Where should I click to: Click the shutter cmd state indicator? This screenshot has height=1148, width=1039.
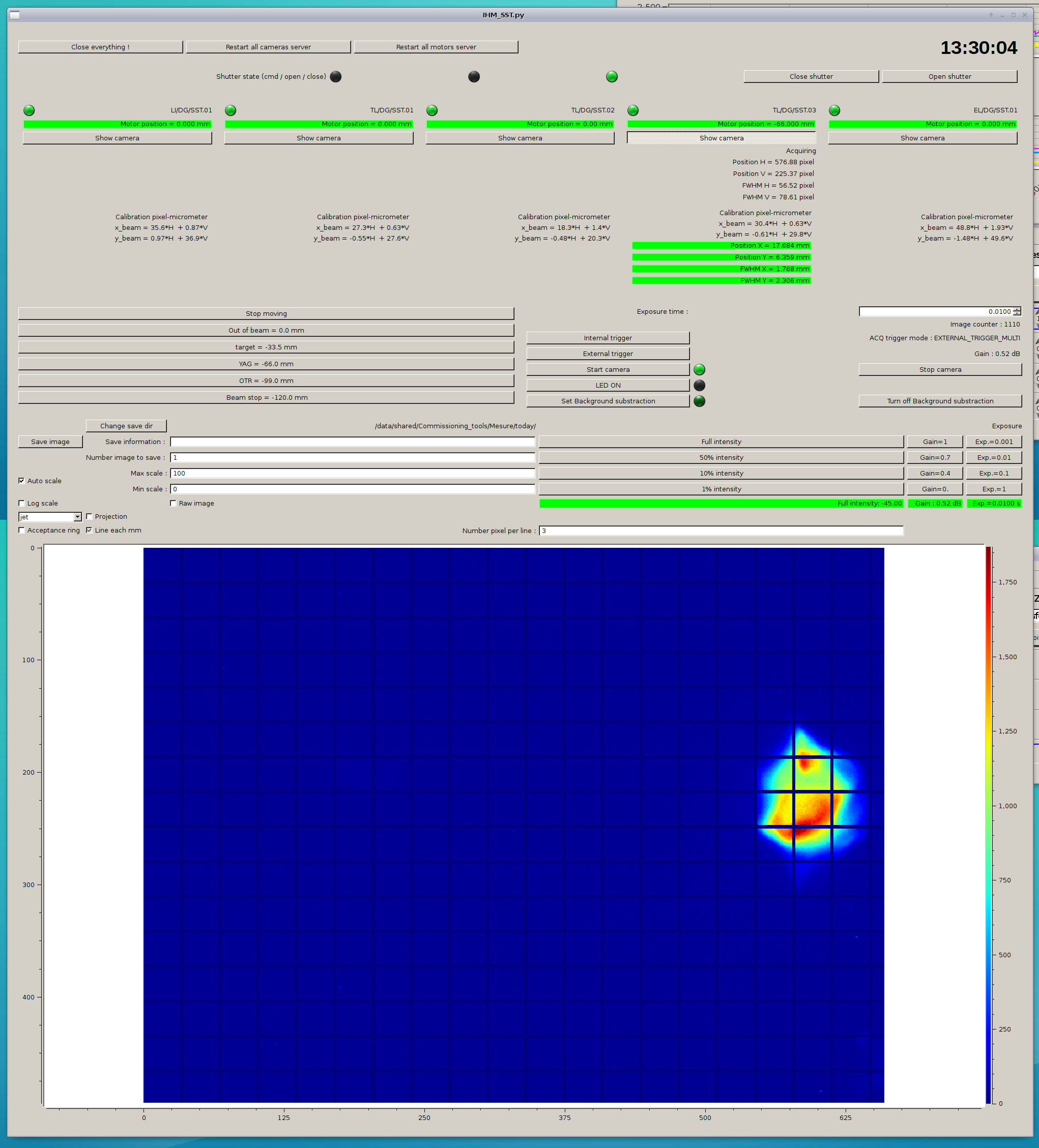tap(335, 76)
